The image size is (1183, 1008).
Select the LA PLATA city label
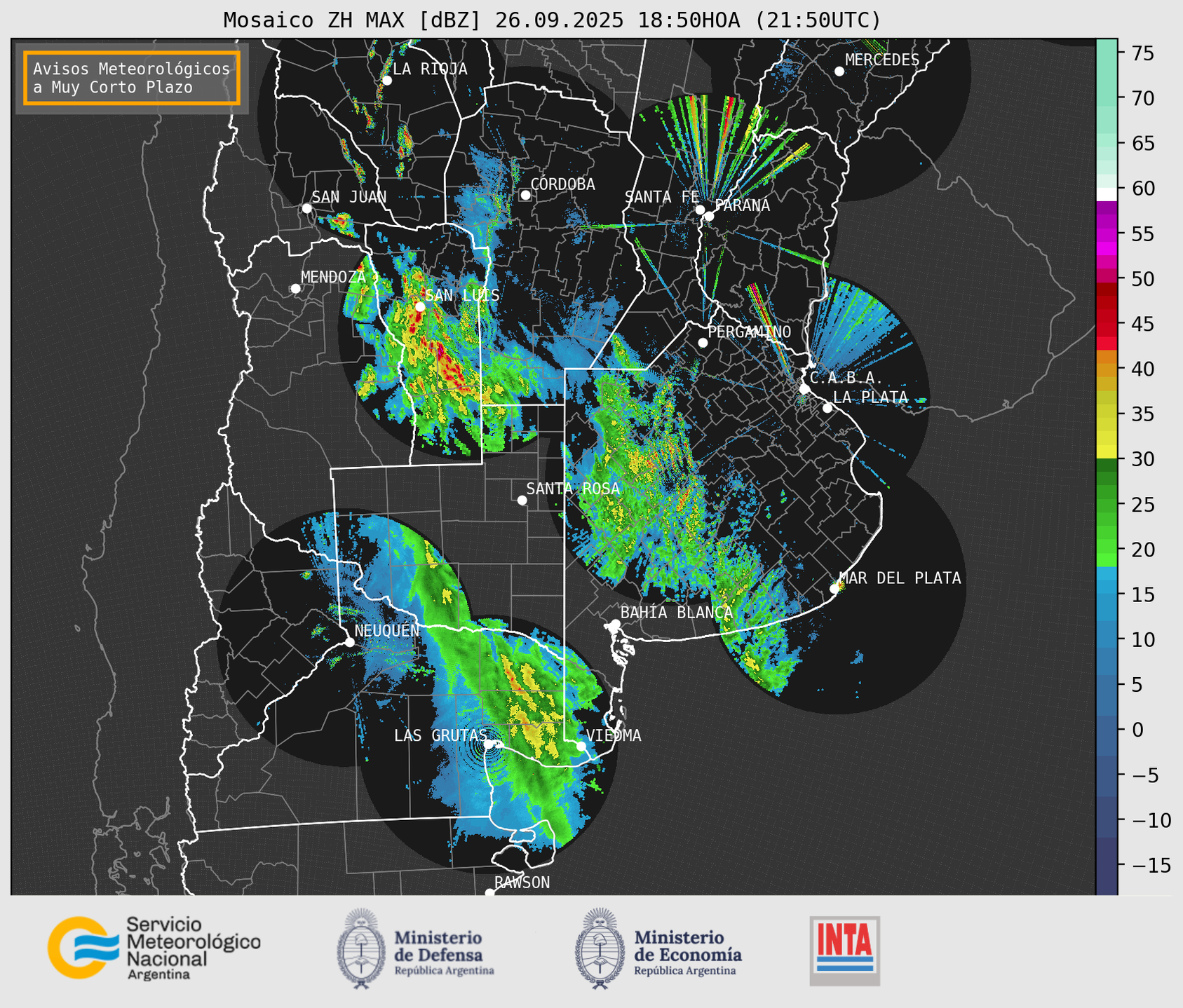point(870,397)
